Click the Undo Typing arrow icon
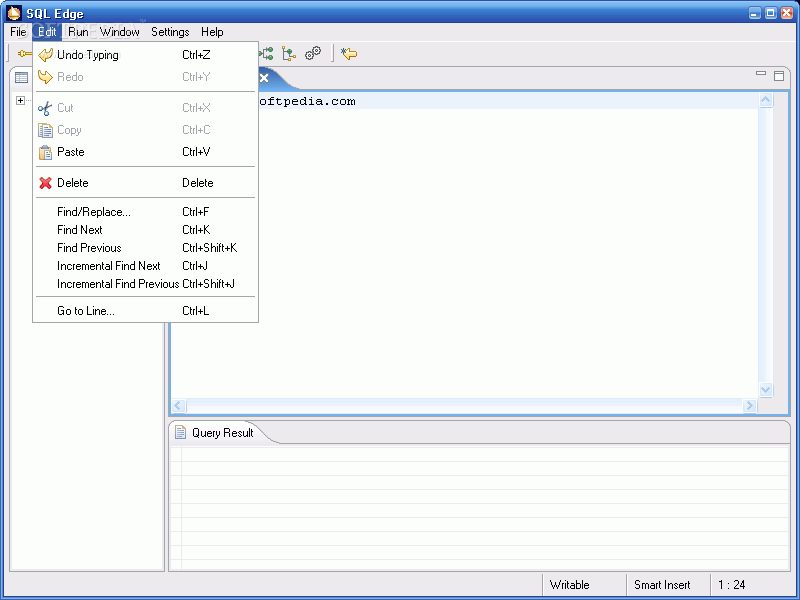The width and height of the screenshot is (800, 600). (x=45, y=55)
